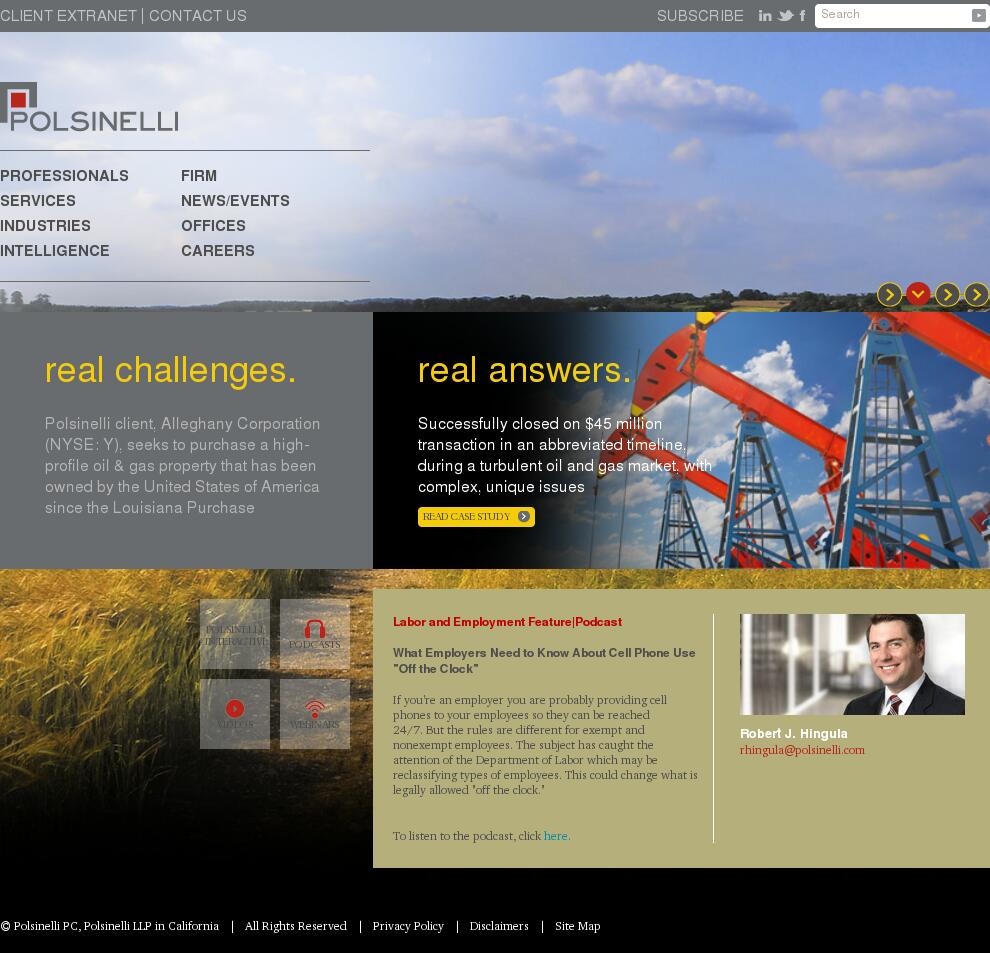Select the red active slide indicator
Image resolution: width=990 pixels, height=953 pixels.
[918, 294]
